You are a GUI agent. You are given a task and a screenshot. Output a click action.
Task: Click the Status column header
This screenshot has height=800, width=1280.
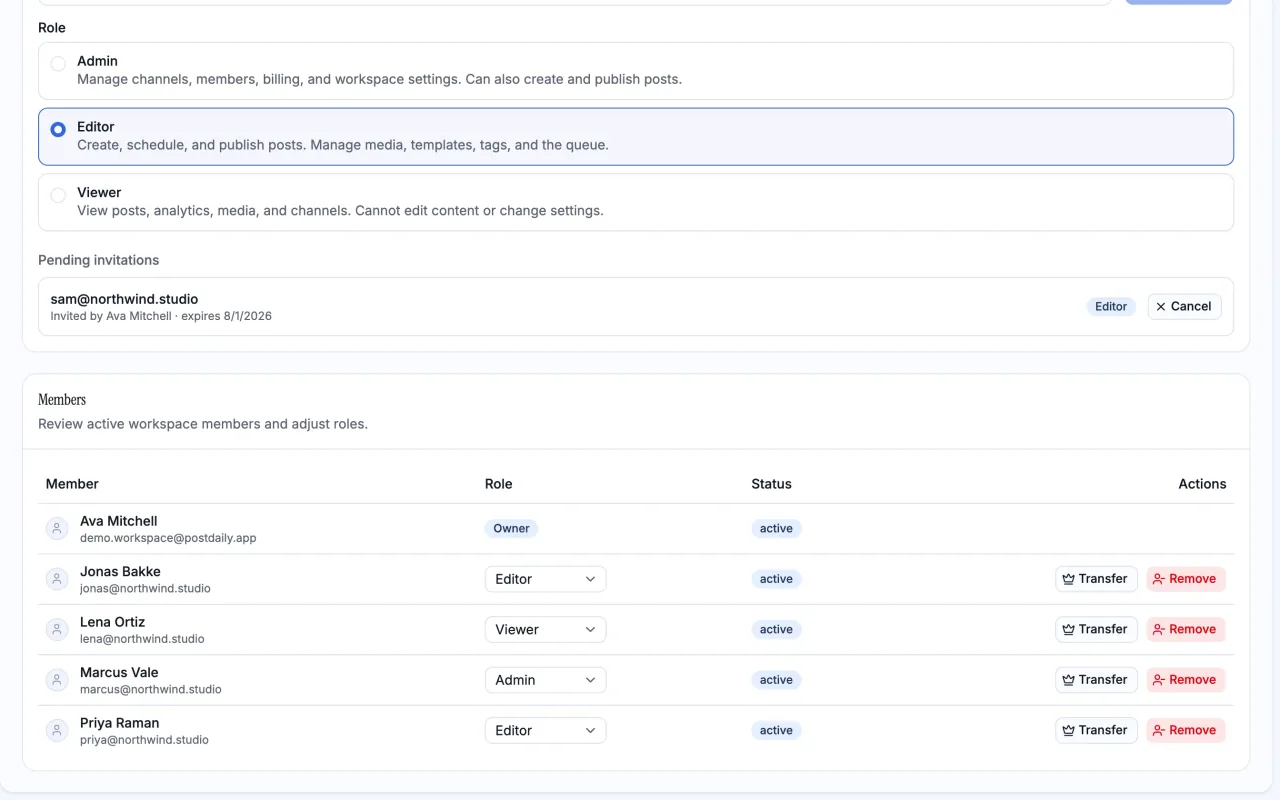click(771, 484)
